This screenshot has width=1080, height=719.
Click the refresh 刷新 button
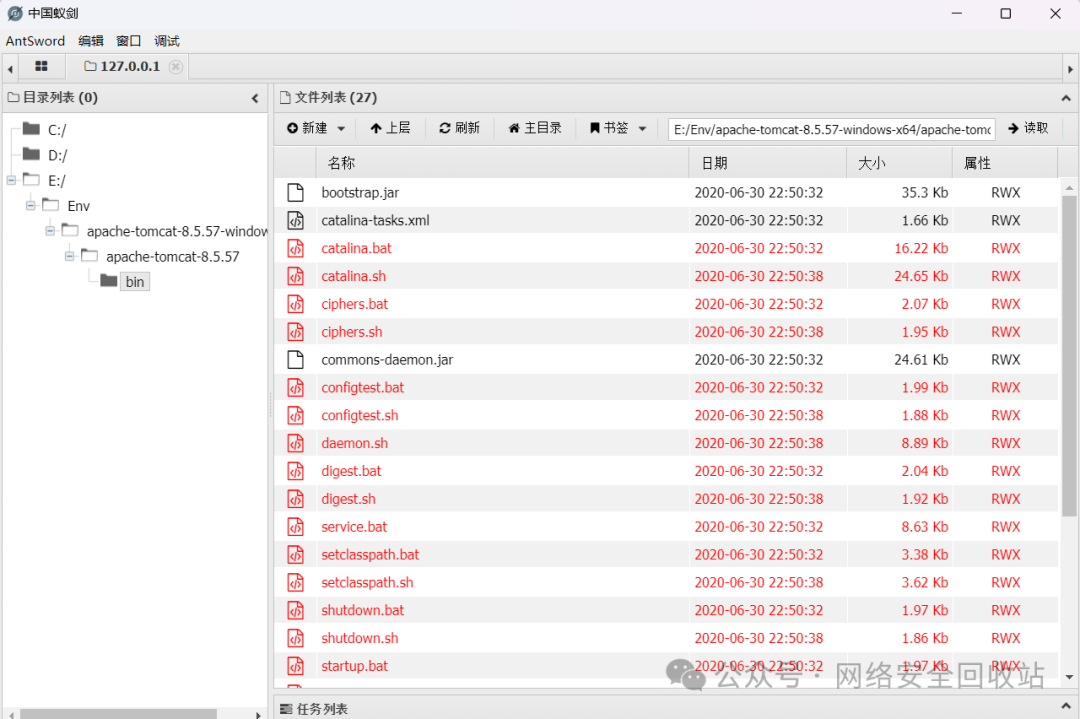point(459,128)
